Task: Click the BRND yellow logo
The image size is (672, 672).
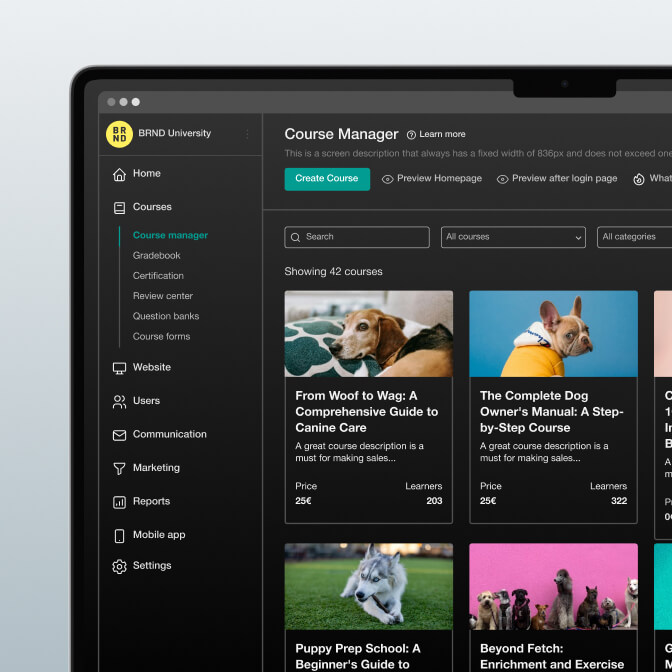Action: [119, 134]
